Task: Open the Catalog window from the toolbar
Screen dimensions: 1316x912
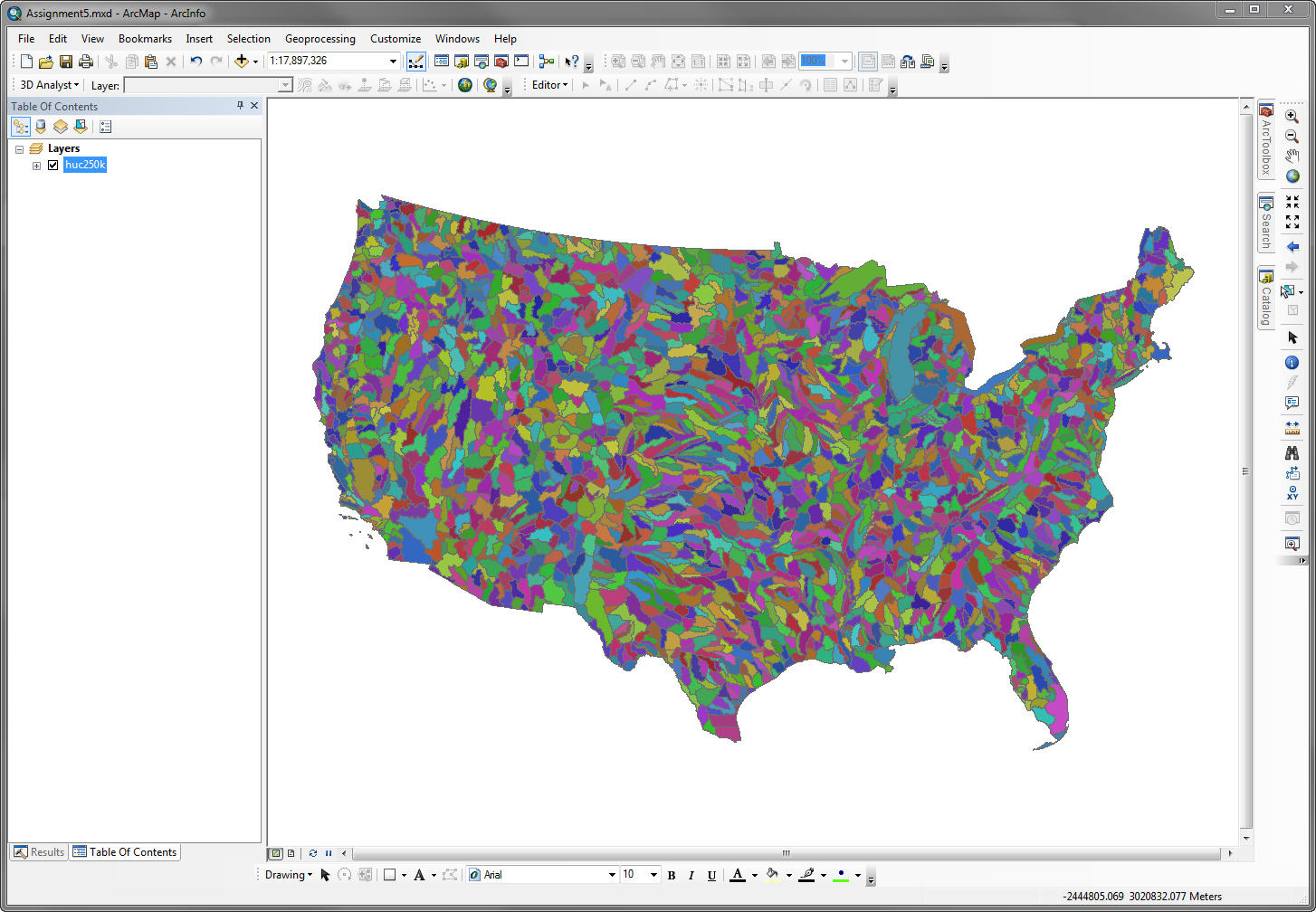Action: click(462, 62)
